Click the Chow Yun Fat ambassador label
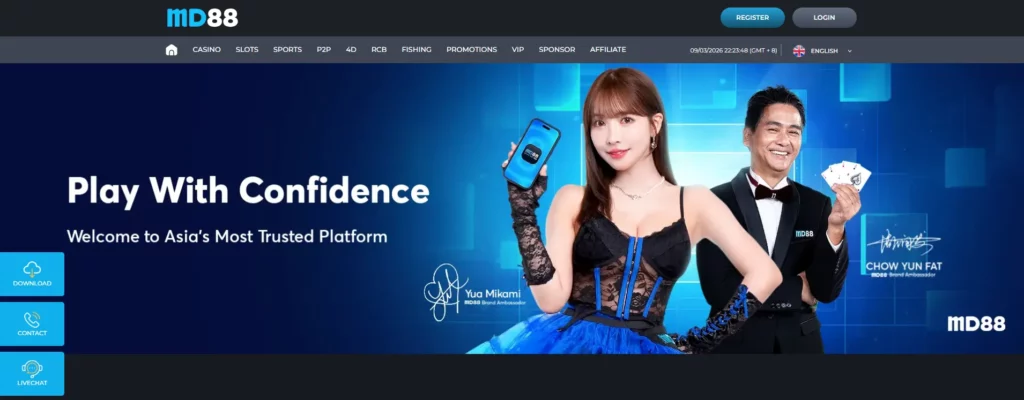This screenshot has width=1024, height=400. (904, 267)
